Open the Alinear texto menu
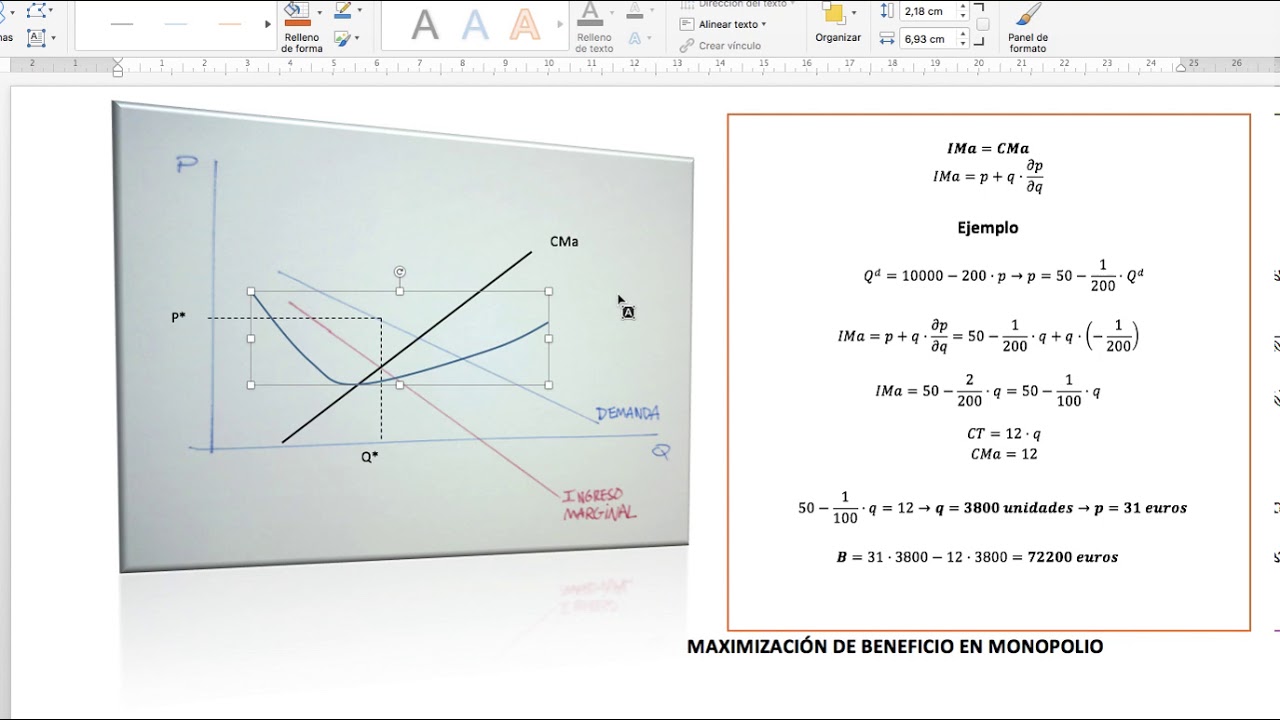The width and height of the screenshot is (1280, 720). pyautogui.click(x=732, y=24)
